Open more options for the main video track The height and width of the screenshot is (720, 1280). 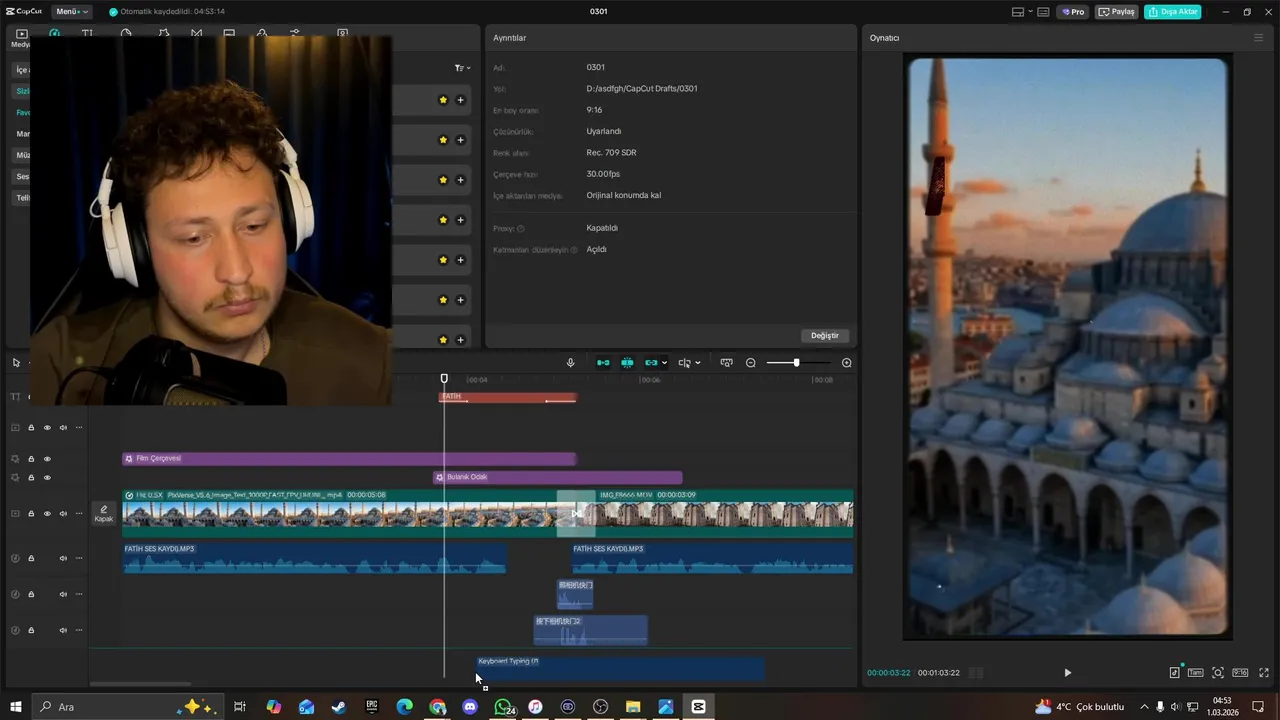[x=79, y=514]
